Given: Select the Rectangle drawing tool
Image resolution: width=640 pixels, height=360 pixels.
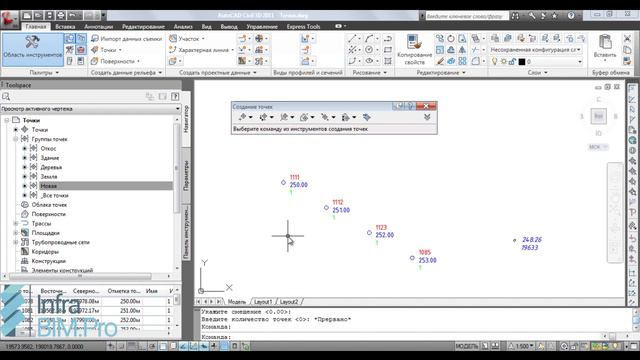Looking at the screenshot, I should [x=388, y=50].
